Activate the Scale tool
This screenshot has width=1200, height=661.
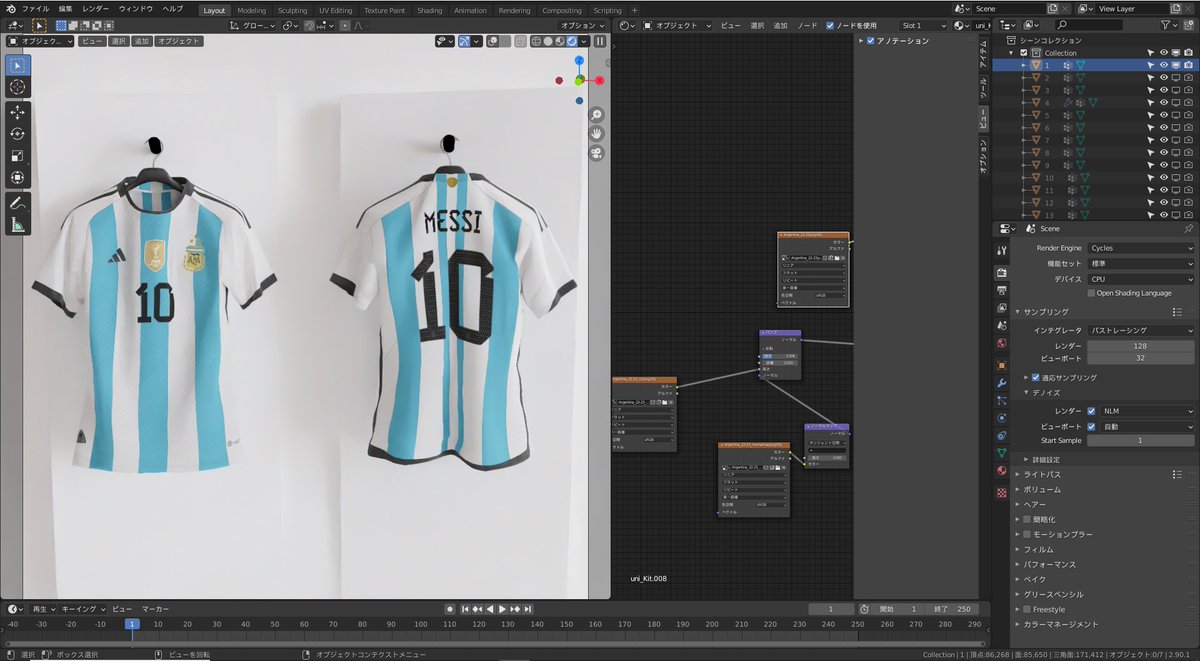[x=18, y=156]
